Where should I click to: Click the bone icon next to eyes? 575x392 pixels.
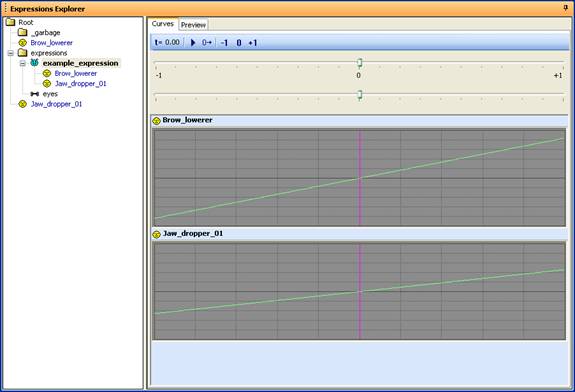pos(35,94)
